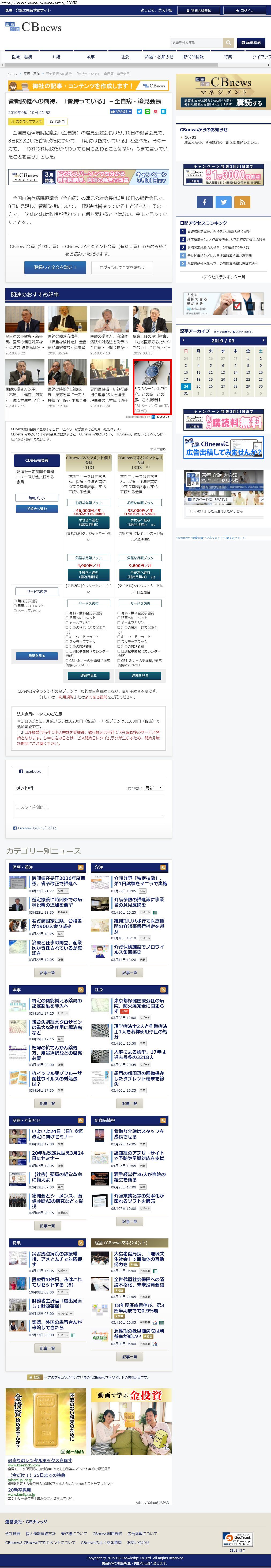Click the ホーム breadcrumb link
The height and width of the screenshot is (1568, 271).
point(12,74)
